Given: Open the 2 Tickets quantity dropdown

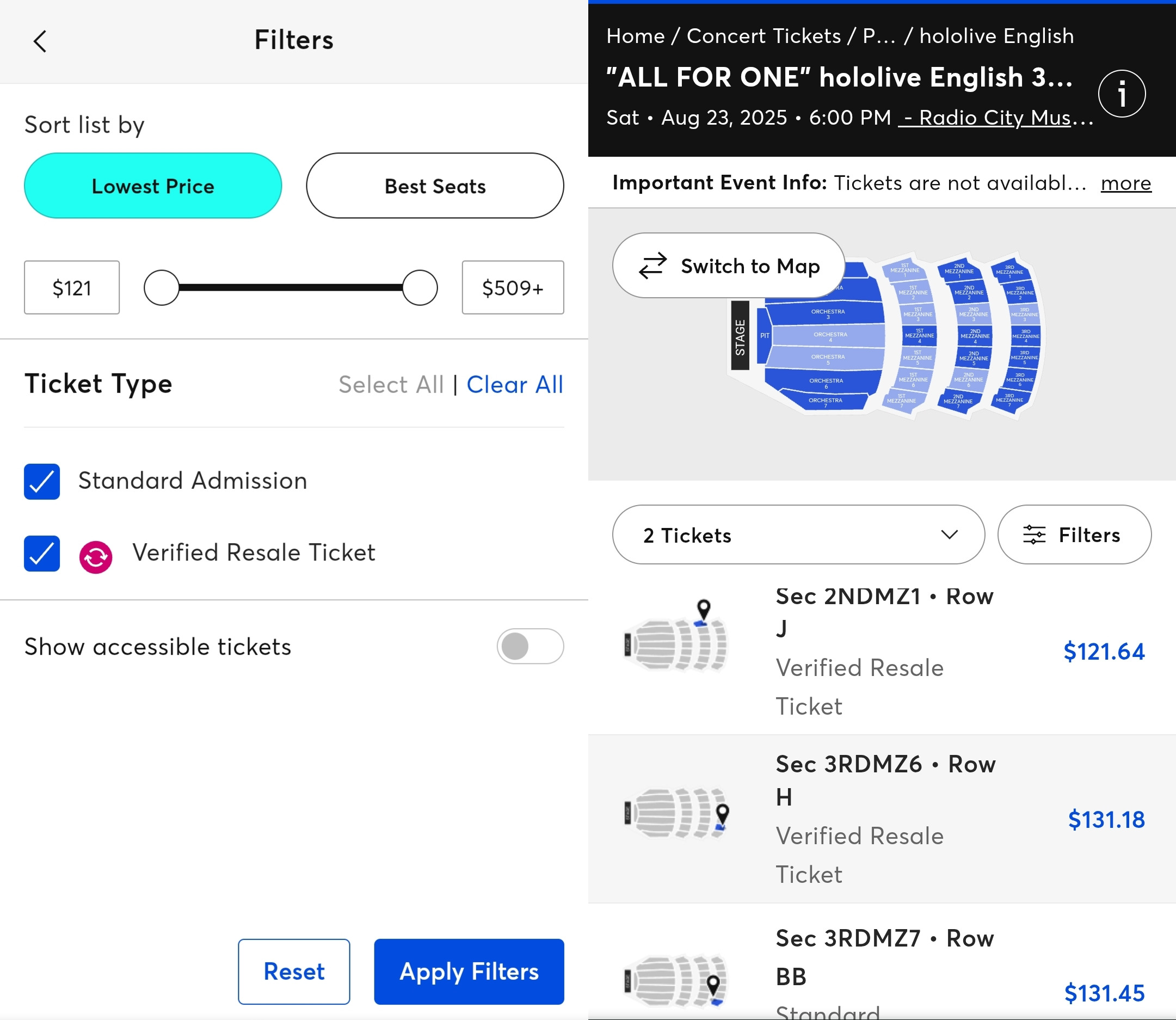Looking at the screenshot, I should 798,535.
